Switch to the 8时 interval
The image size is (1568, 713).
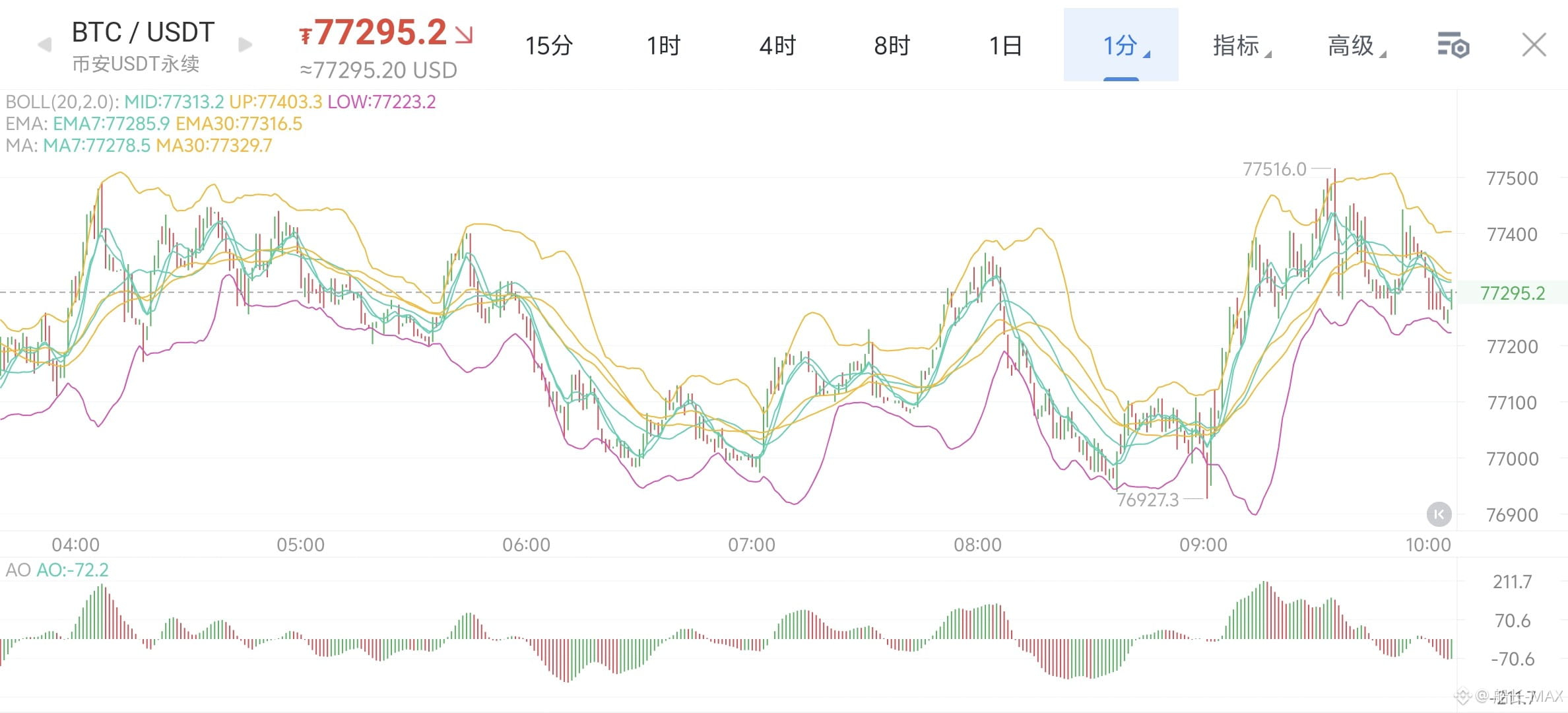[x=892, y=46]
